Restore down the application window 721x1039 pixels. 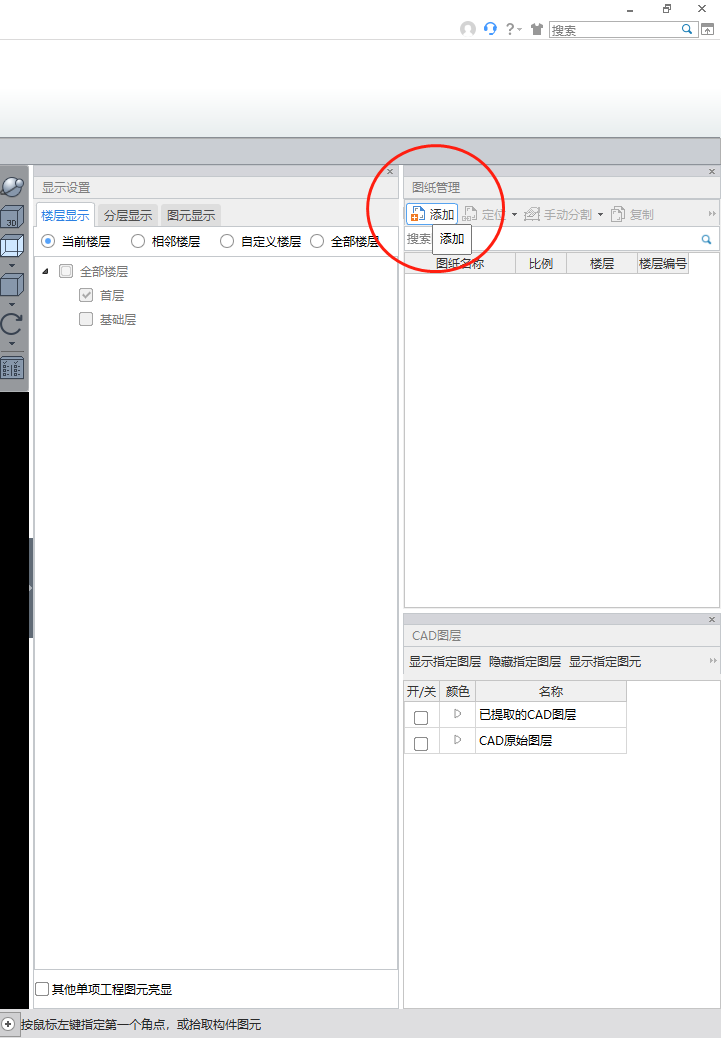click(667, 9)
